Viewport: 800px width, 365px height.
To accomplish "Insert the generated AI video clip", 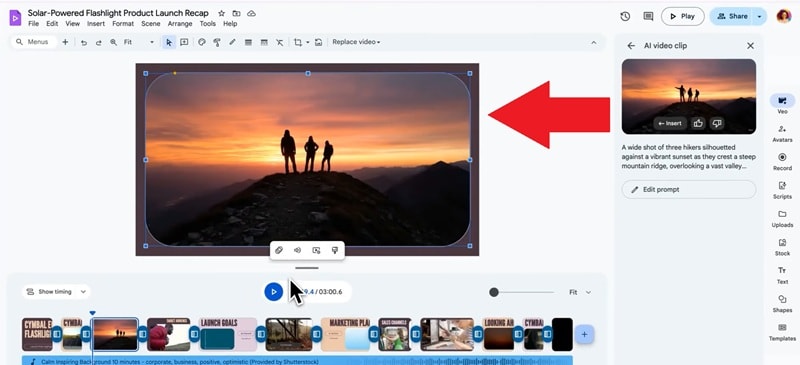I will click(669, 123).
